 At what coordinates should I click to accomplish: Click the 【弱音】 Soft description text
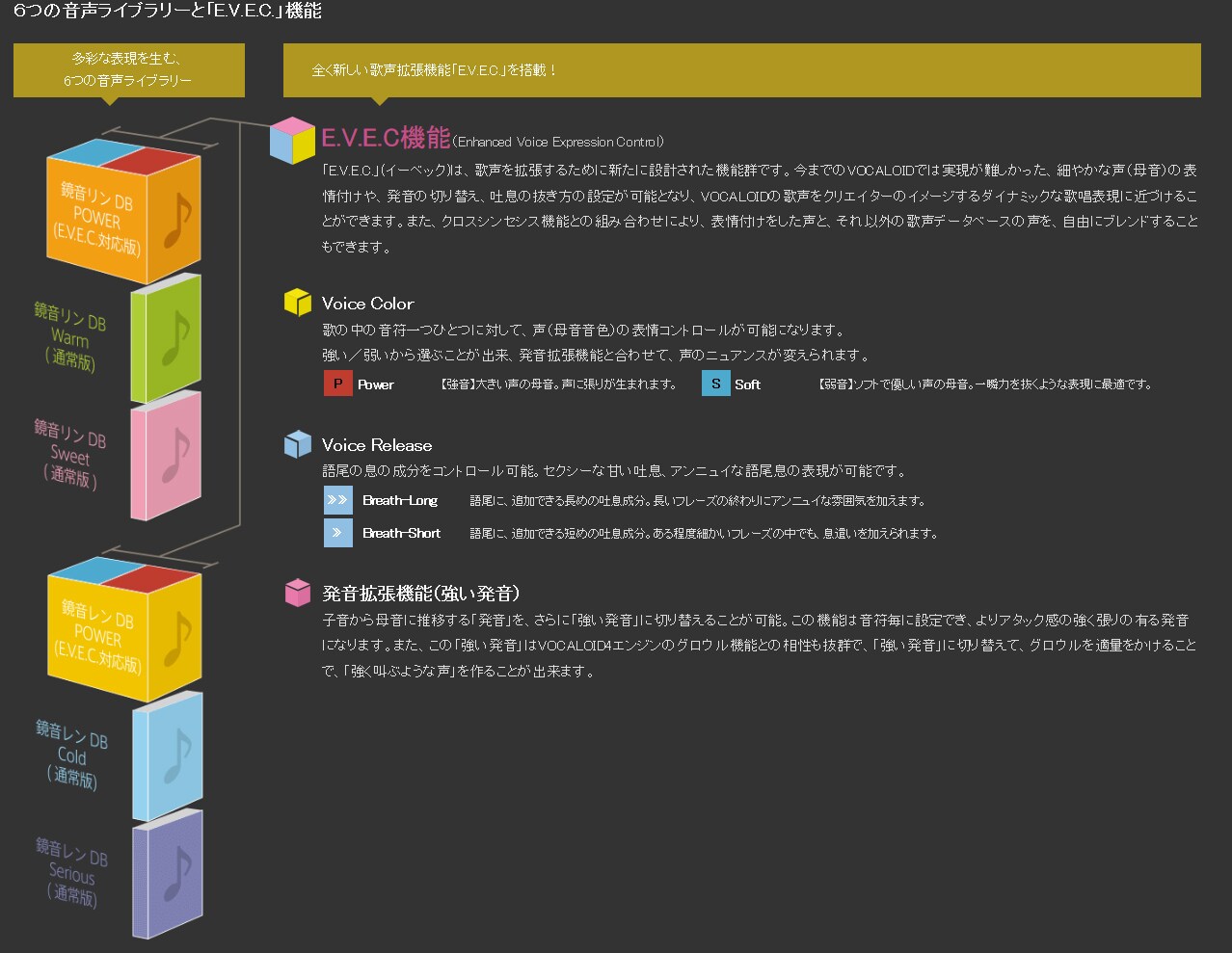[x=985, y=384]
